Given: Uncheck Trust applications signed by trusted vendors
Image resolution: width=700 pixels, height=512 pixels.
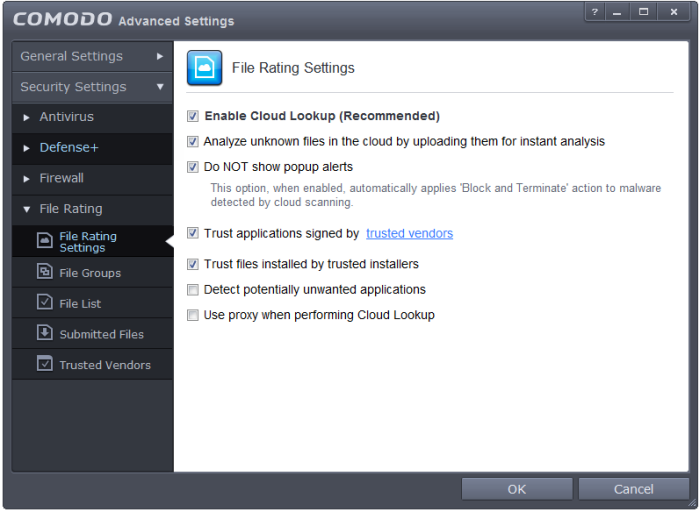Looking at the screenshot, I should coord(193,233).
